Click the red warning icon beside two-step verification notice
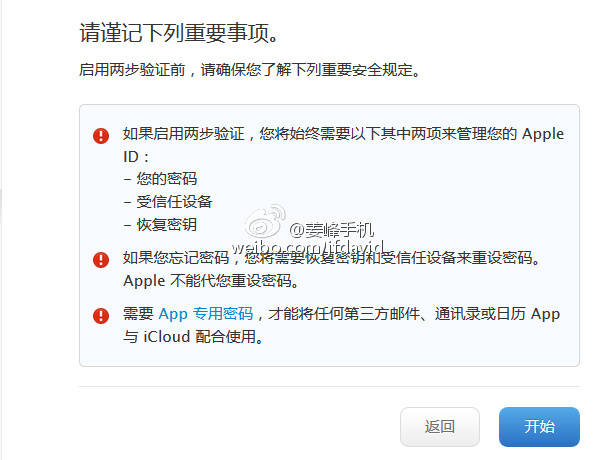This screenshot has width=616, height=460. 101,136
